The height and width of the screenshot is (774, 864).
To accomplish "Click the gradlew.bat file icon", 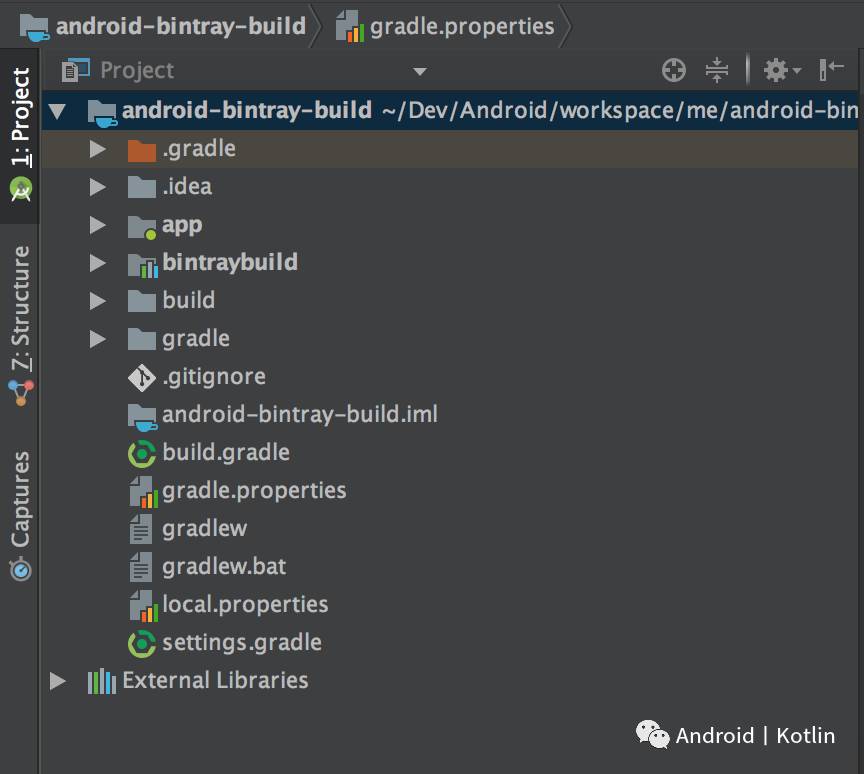I will (x=141, y=567).
